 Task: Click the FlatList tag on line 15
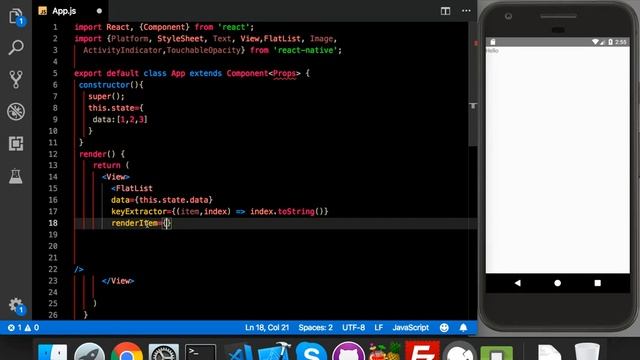coord(132,188)
